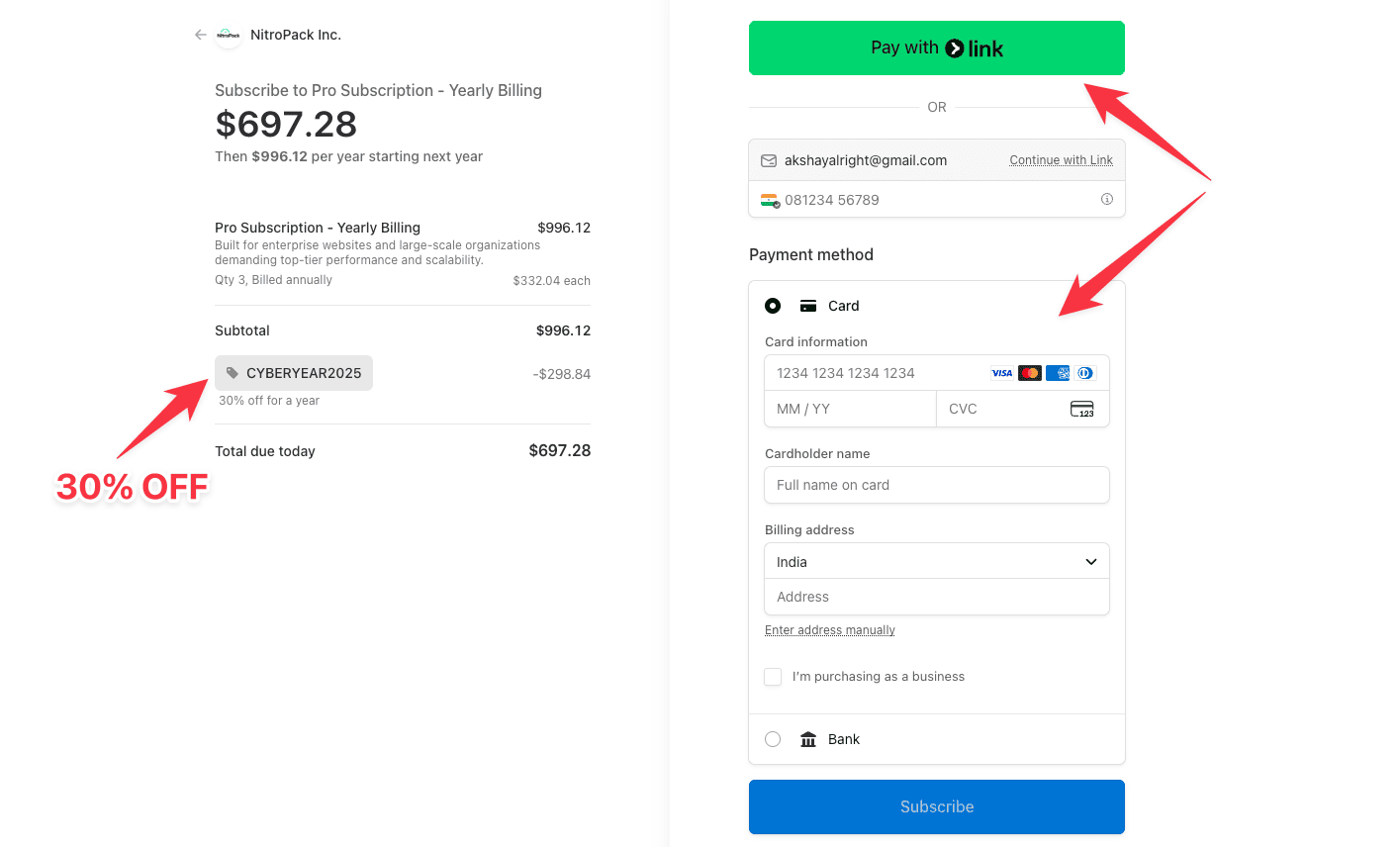Image resolution: width=1400 pixels, height=847 pixels.
Task: Click the info icon in the phone field
Action: click(1106, 199)
